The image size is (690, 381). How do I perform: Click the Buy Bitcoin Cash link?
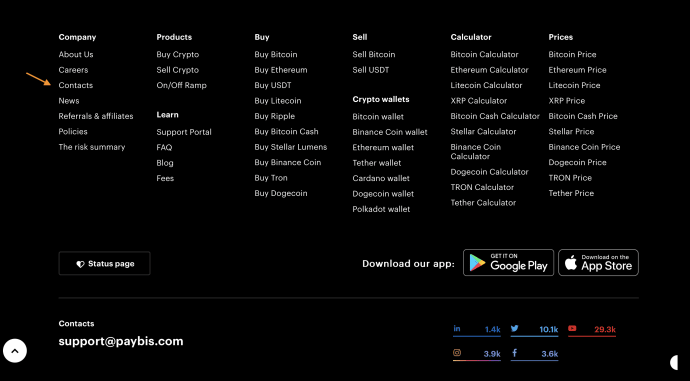tap(286, 132)
